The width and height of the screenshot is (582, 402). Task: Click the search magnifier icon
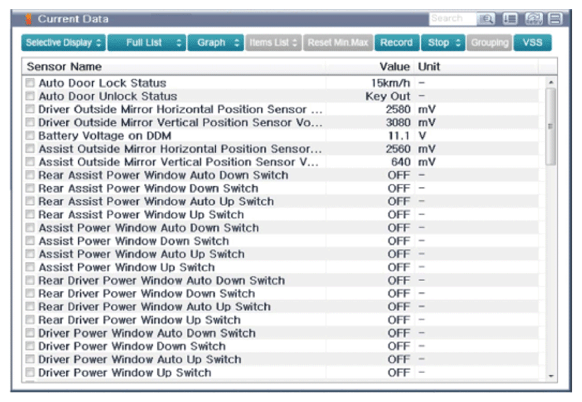(x=486, y=19)
